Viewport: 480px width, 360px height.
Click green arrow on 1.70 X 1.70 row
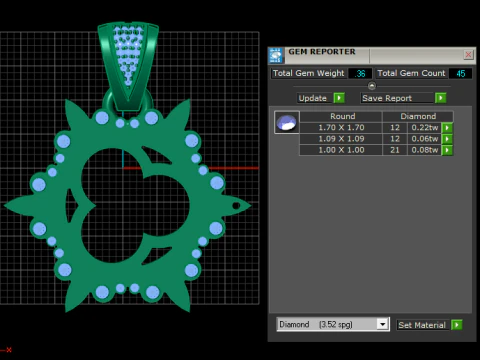[x=447, y=128]
